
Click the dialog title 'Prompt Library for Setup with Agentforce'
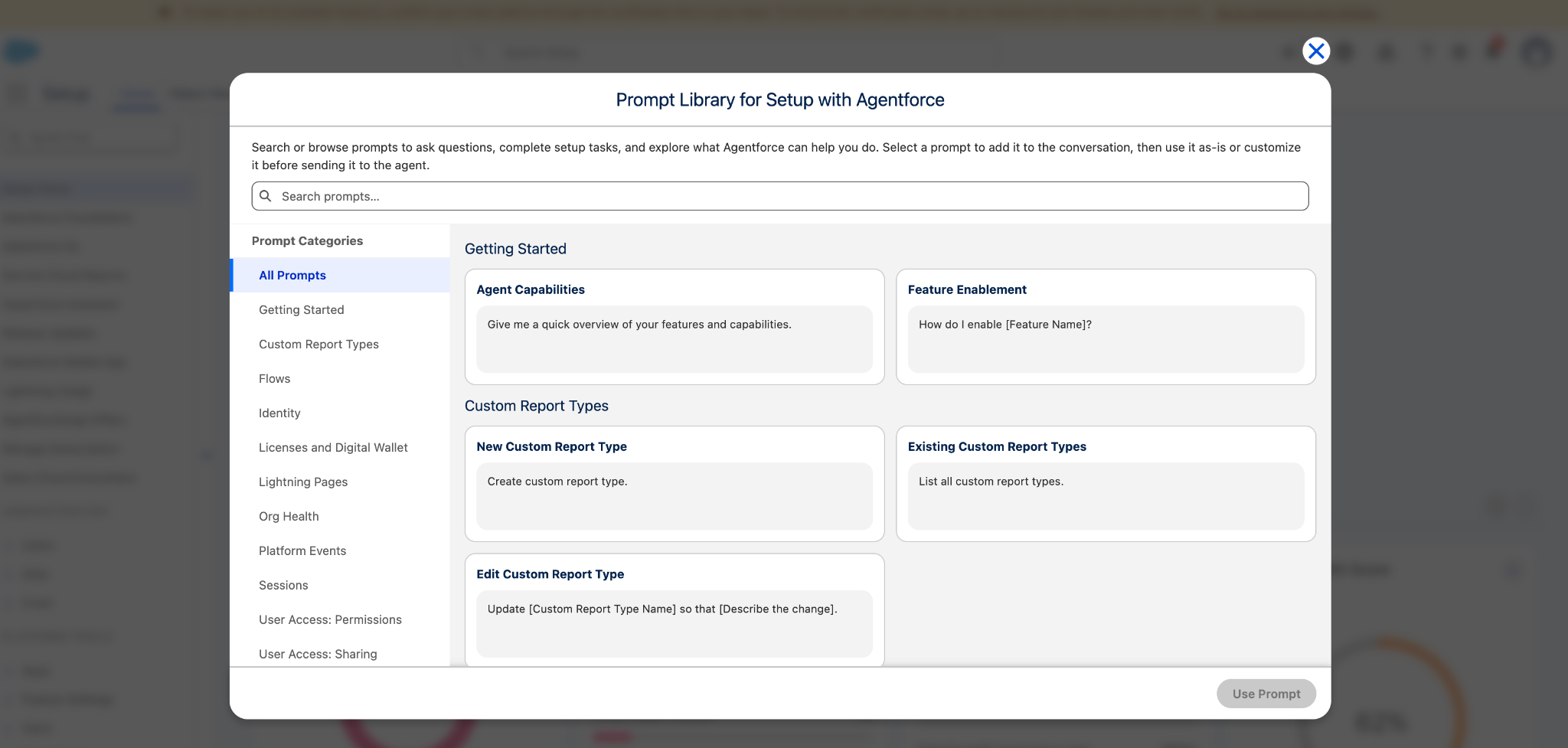pos(780,100)
